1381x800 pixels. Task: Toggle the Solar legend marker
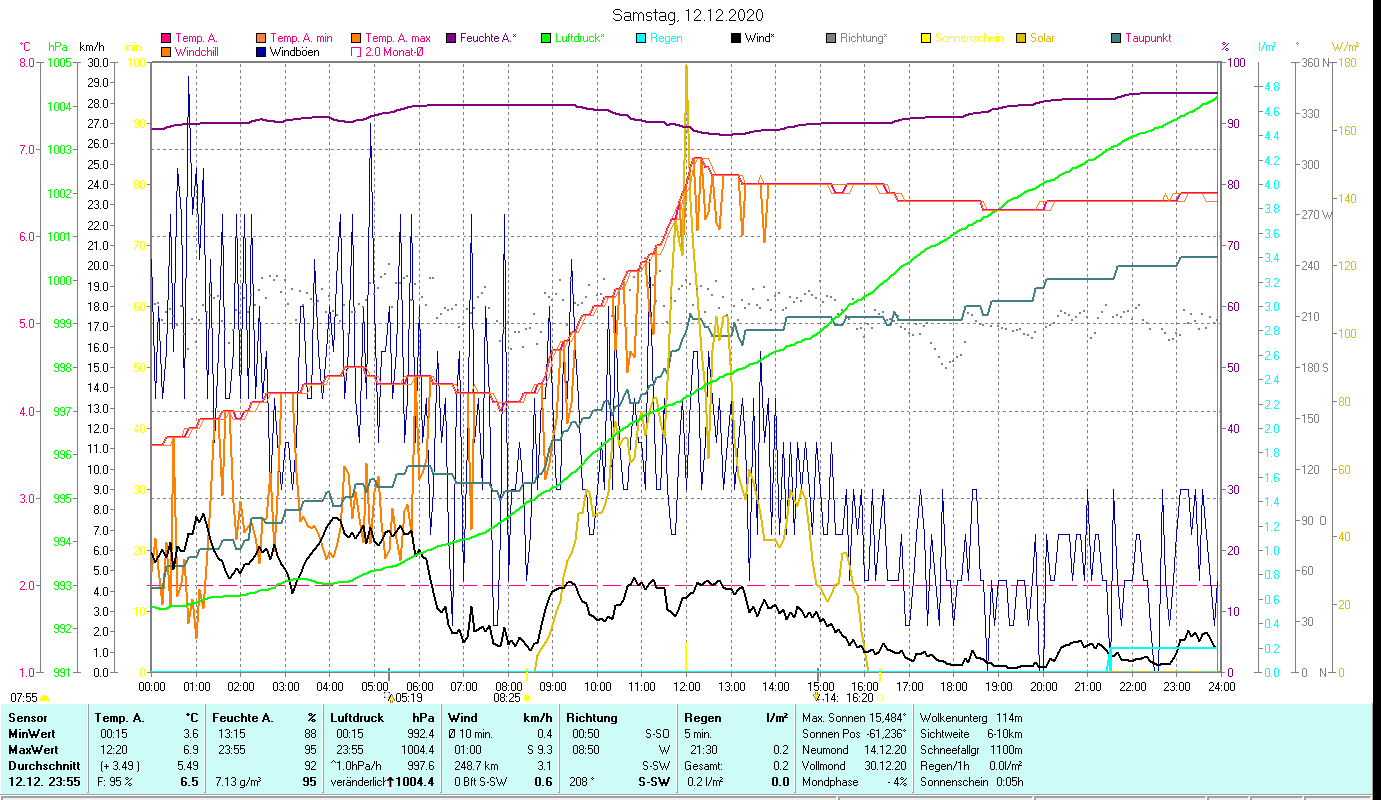pos(1021,38)
